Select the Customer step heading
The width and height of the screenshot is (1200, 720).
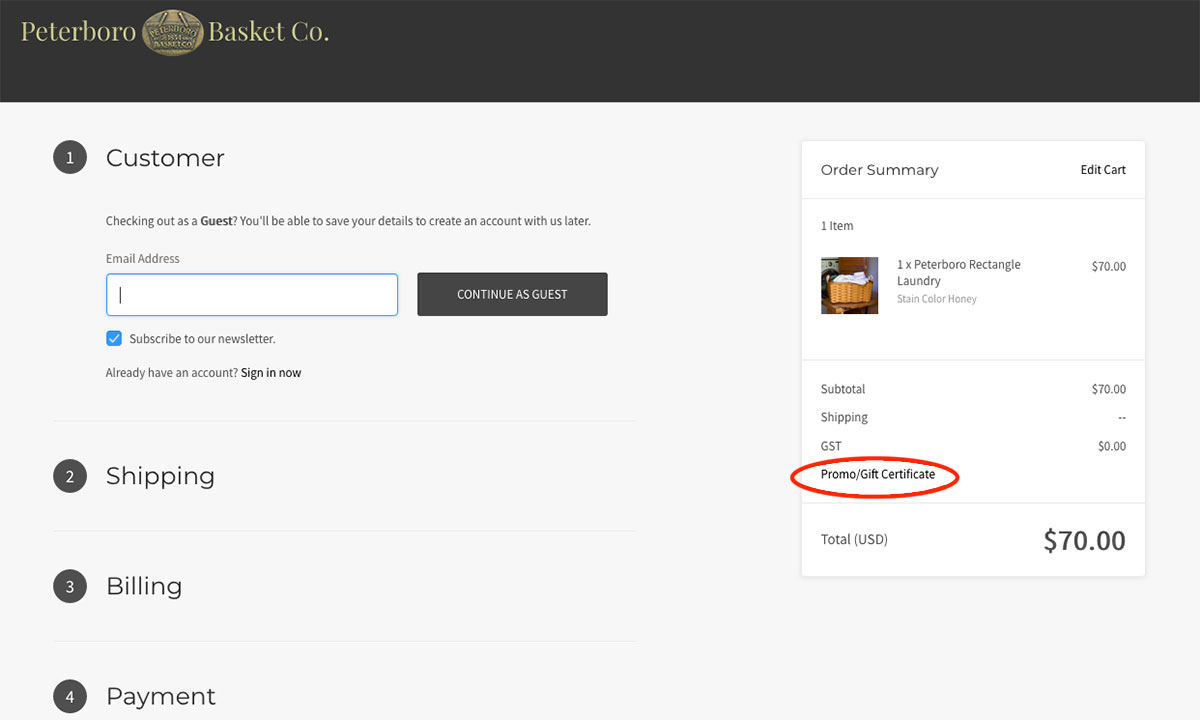pyautogui.click(x=165, y=158)
